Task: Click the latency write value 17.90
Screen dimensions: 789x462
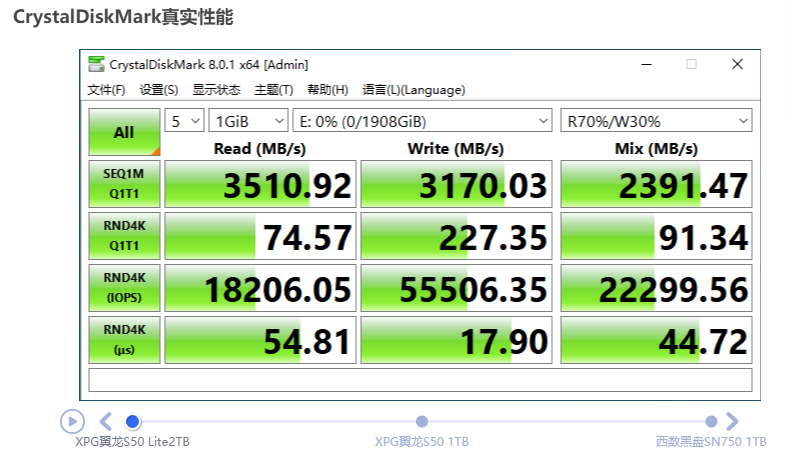Action: [456, 340]
